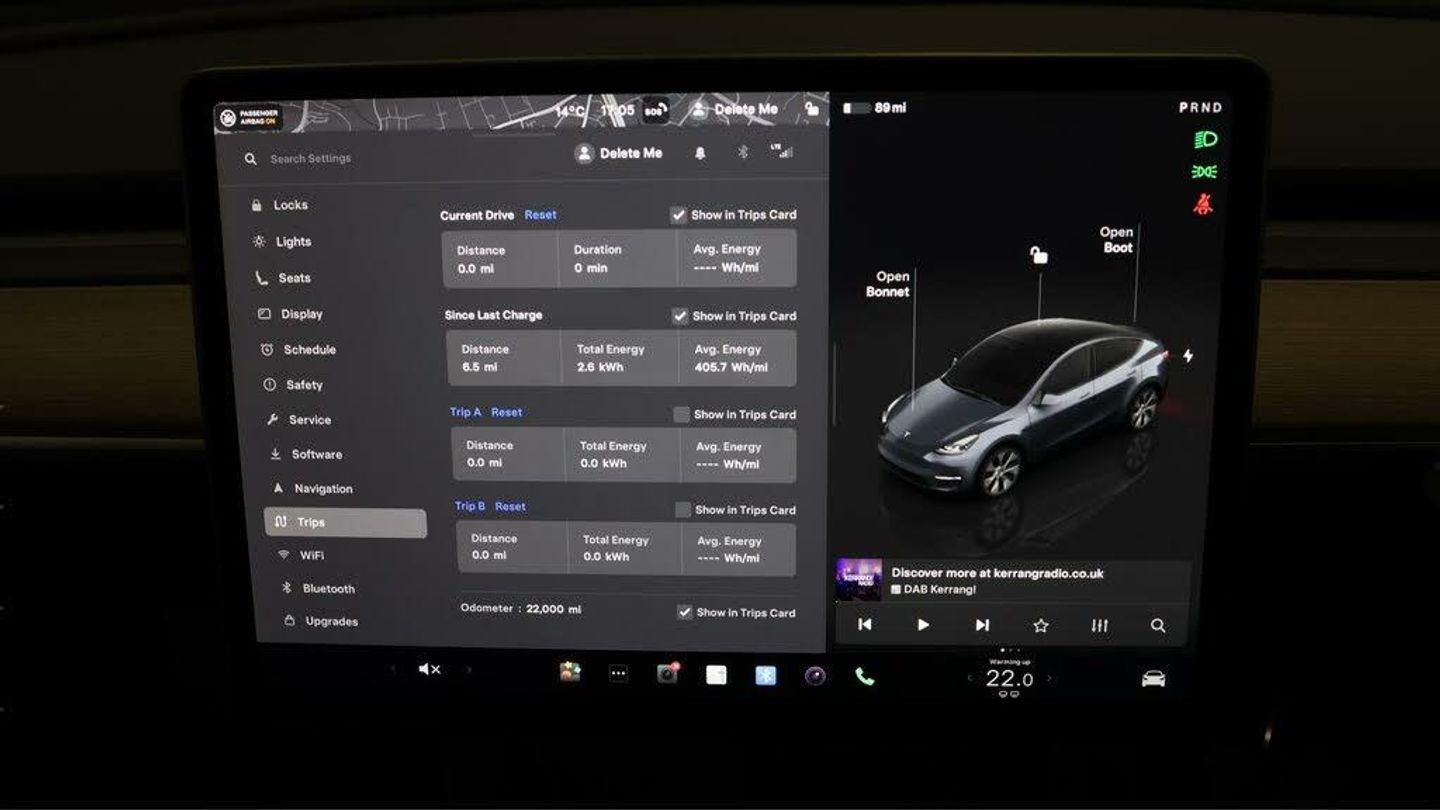Toggle Show in Trips Card for Odometer

point(684,612)
